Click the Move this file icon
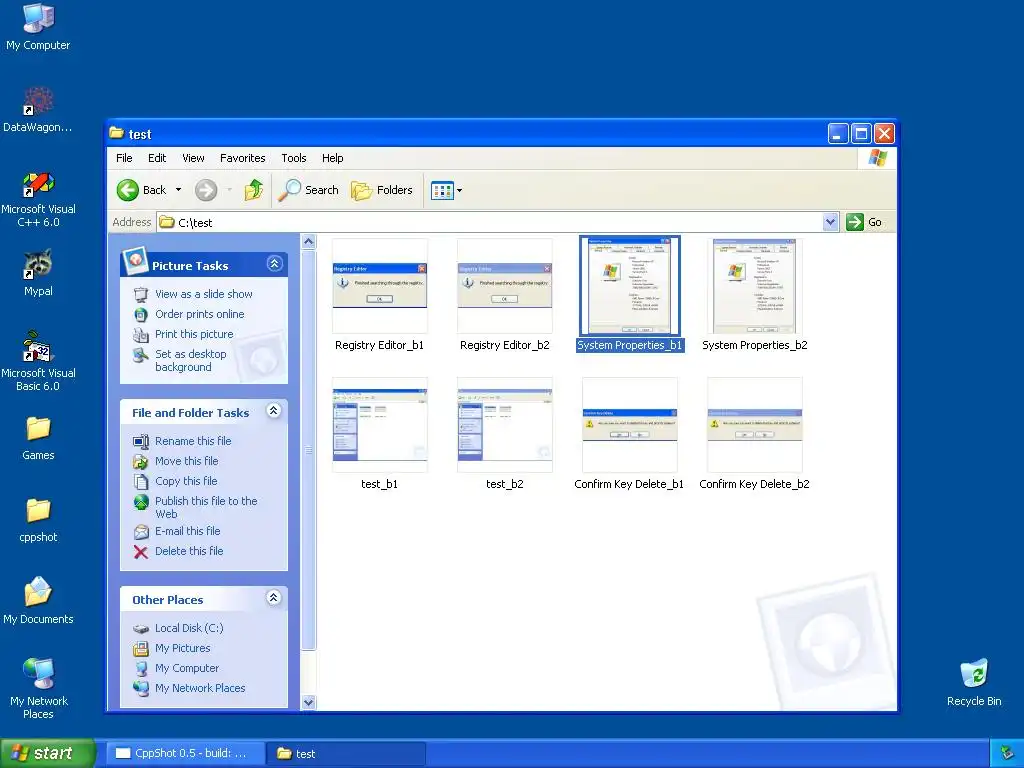 [140, 462]
